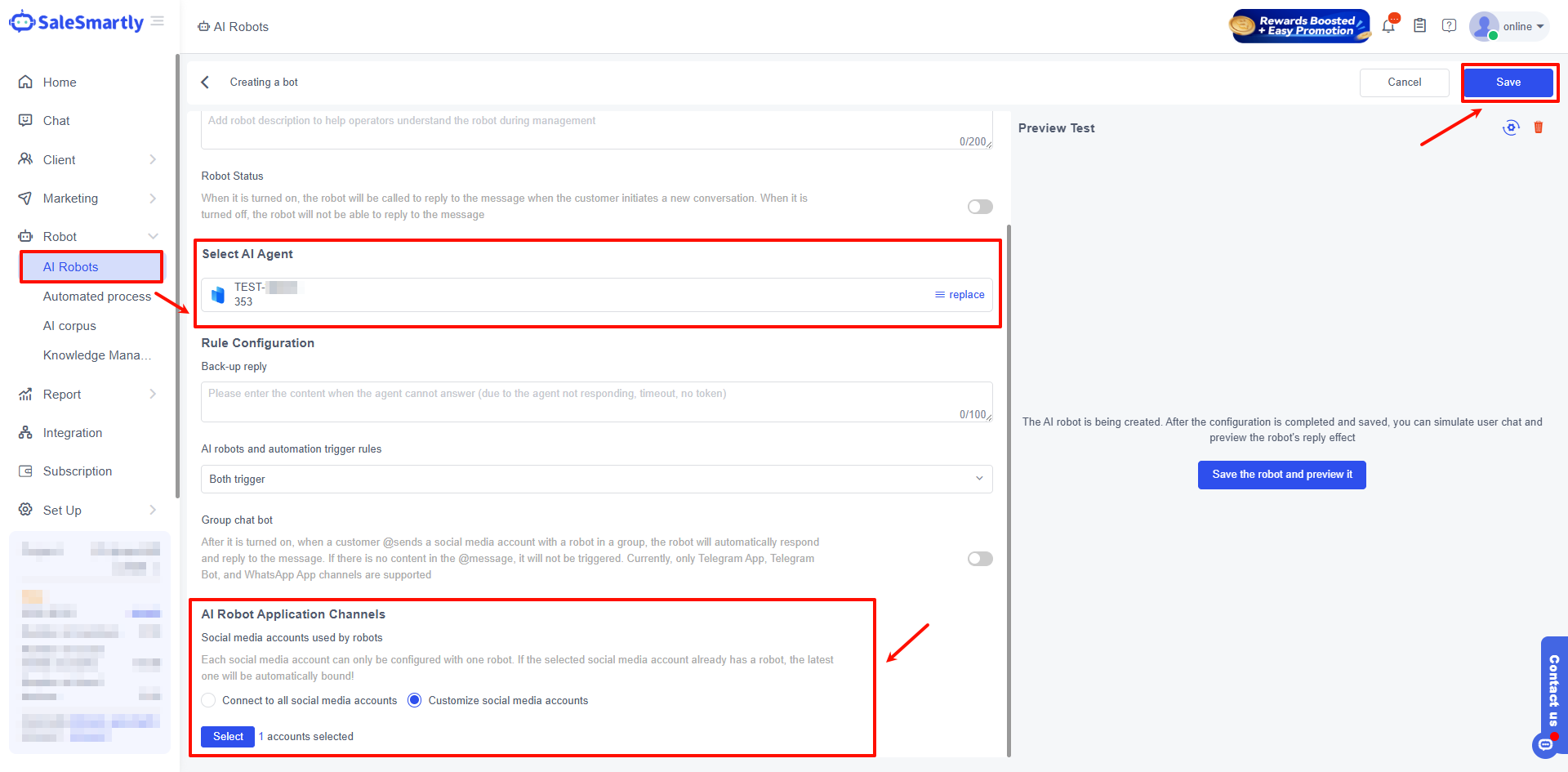The height and width of the screenshot is (772, 1568).
Task: Click the red trash icon in Preview Test
Action: [x=1539, y=127]
